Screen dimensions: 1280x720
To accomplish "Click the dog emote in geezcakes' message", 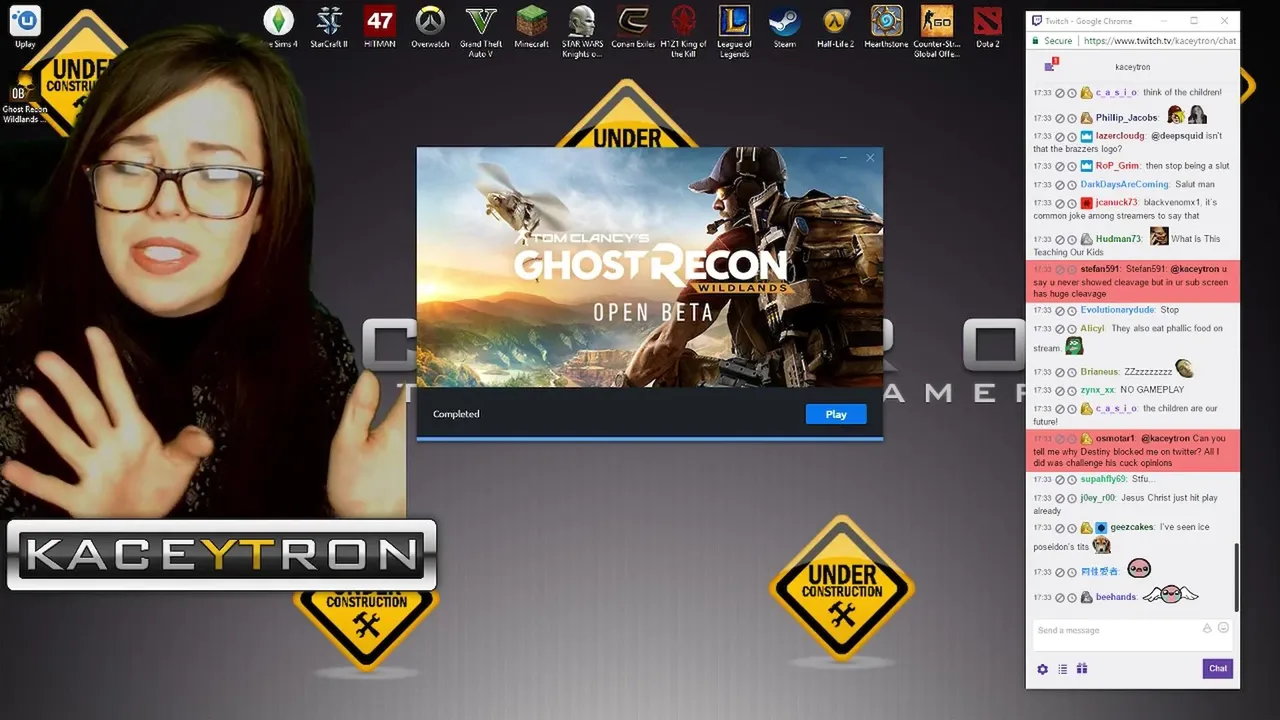I will point(1101,546).
